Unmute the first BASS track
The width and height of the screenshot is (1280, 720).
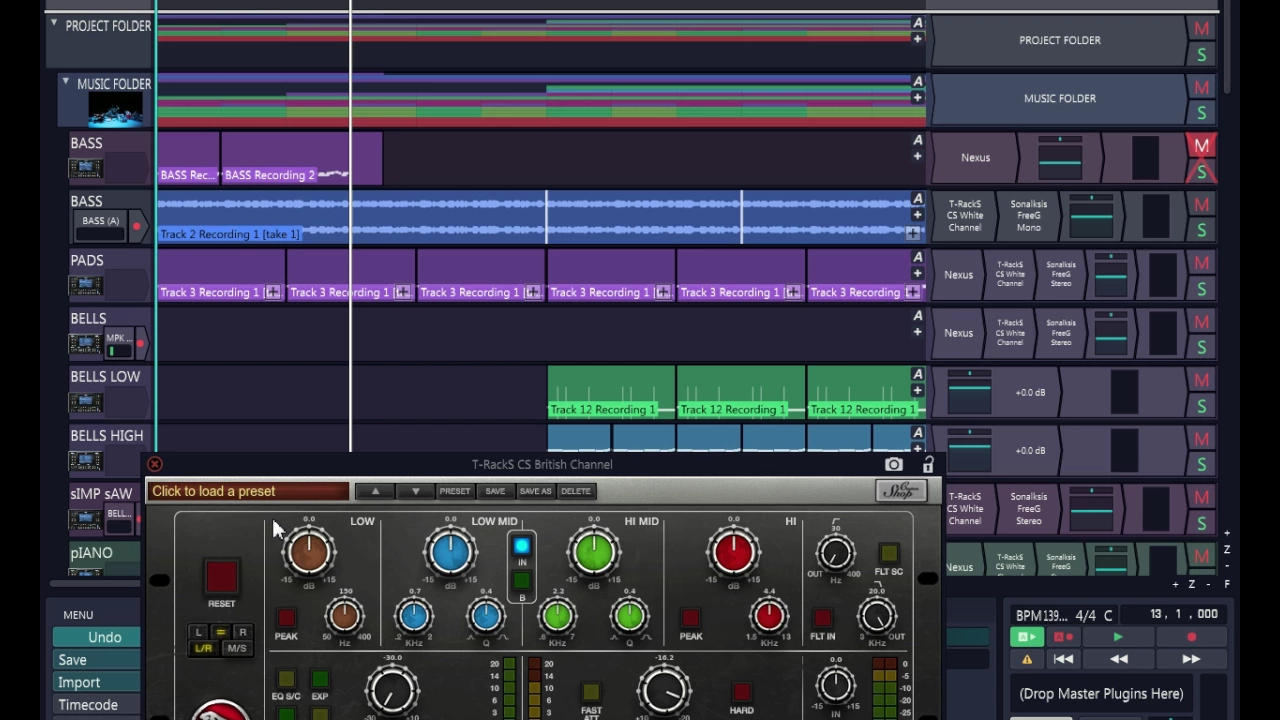coord(1201,146)
